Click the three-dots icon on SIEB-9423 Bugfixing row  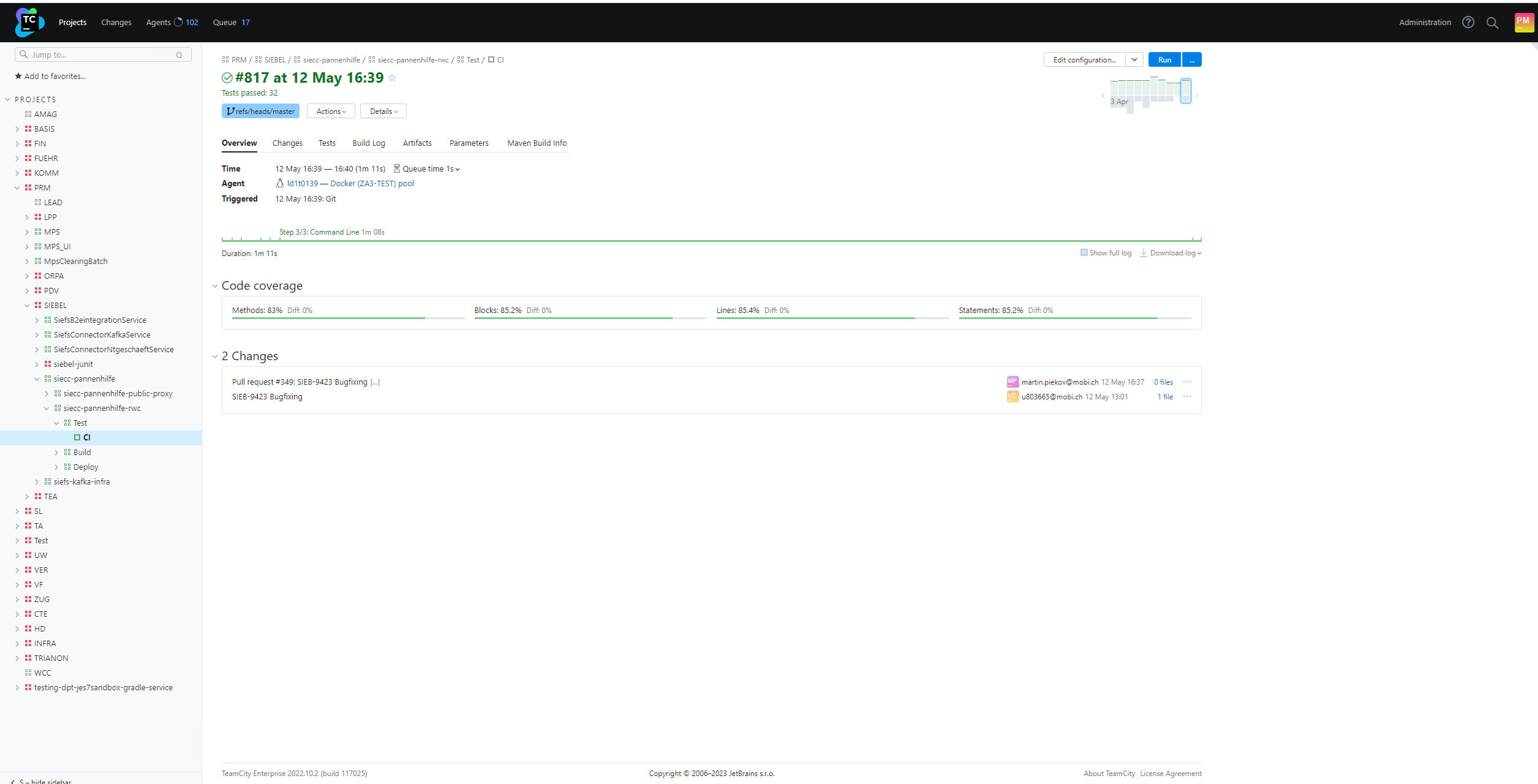click(1186, 397)
